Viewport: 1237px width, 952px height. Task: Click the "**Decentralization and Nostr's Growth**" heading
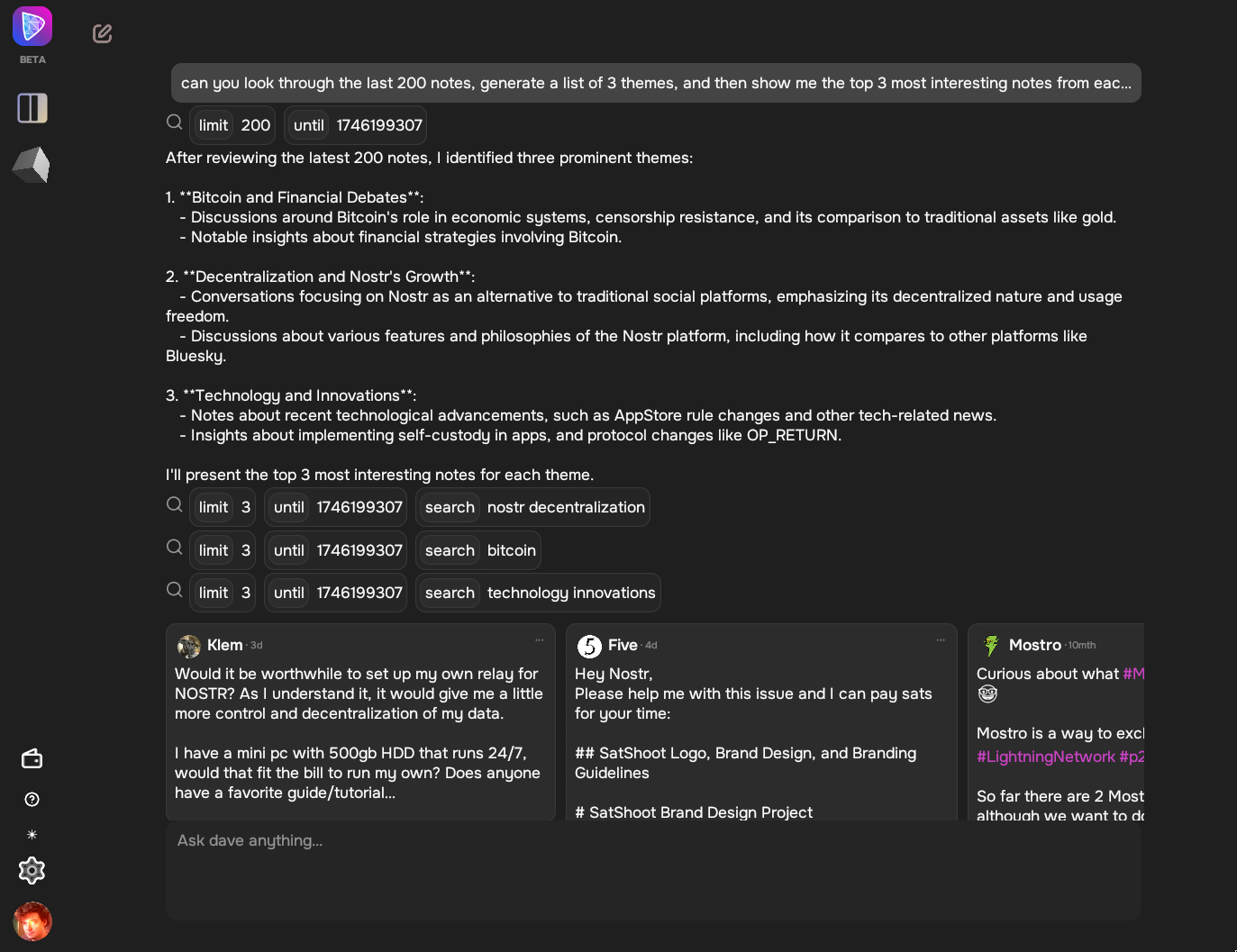click(329, 277)
